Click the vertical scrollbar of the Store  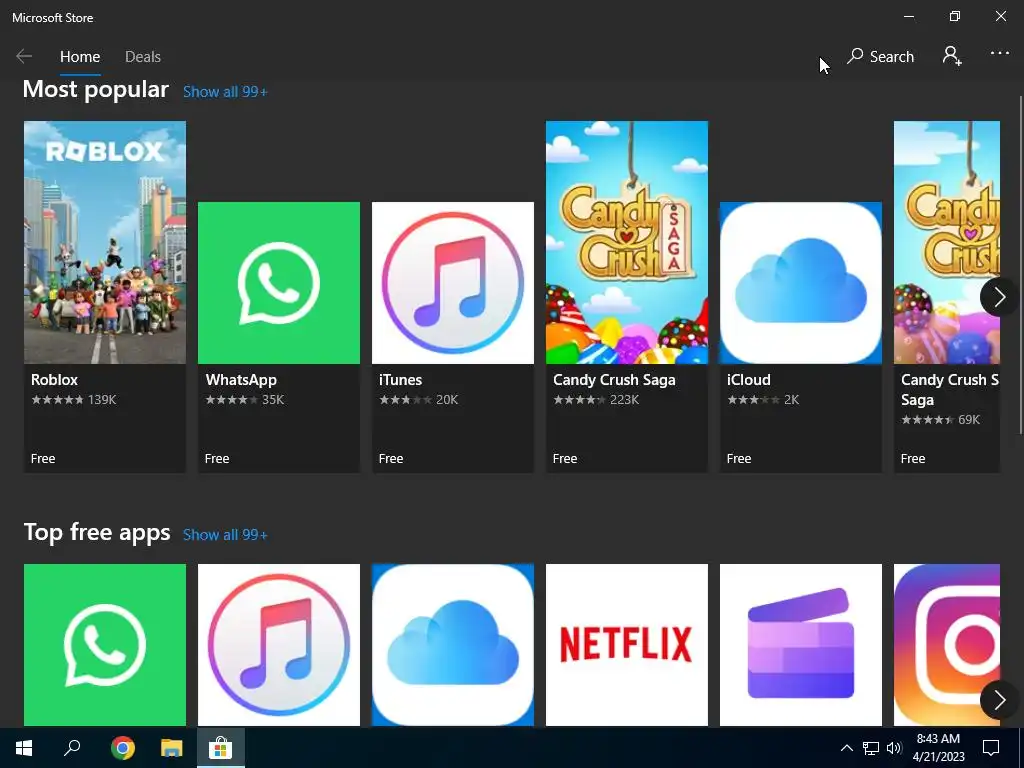click(1021, 264)
